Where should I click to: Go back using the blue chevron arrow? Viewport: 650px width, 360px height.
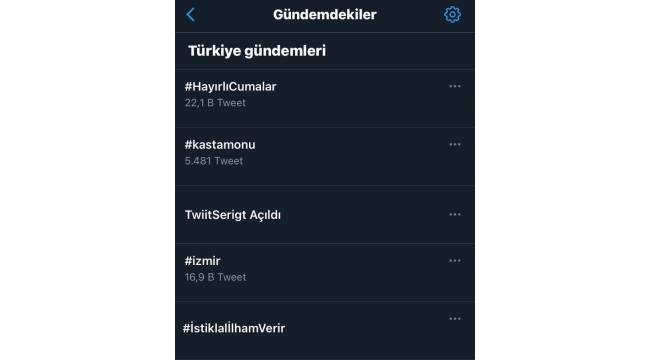coord(191,15)
